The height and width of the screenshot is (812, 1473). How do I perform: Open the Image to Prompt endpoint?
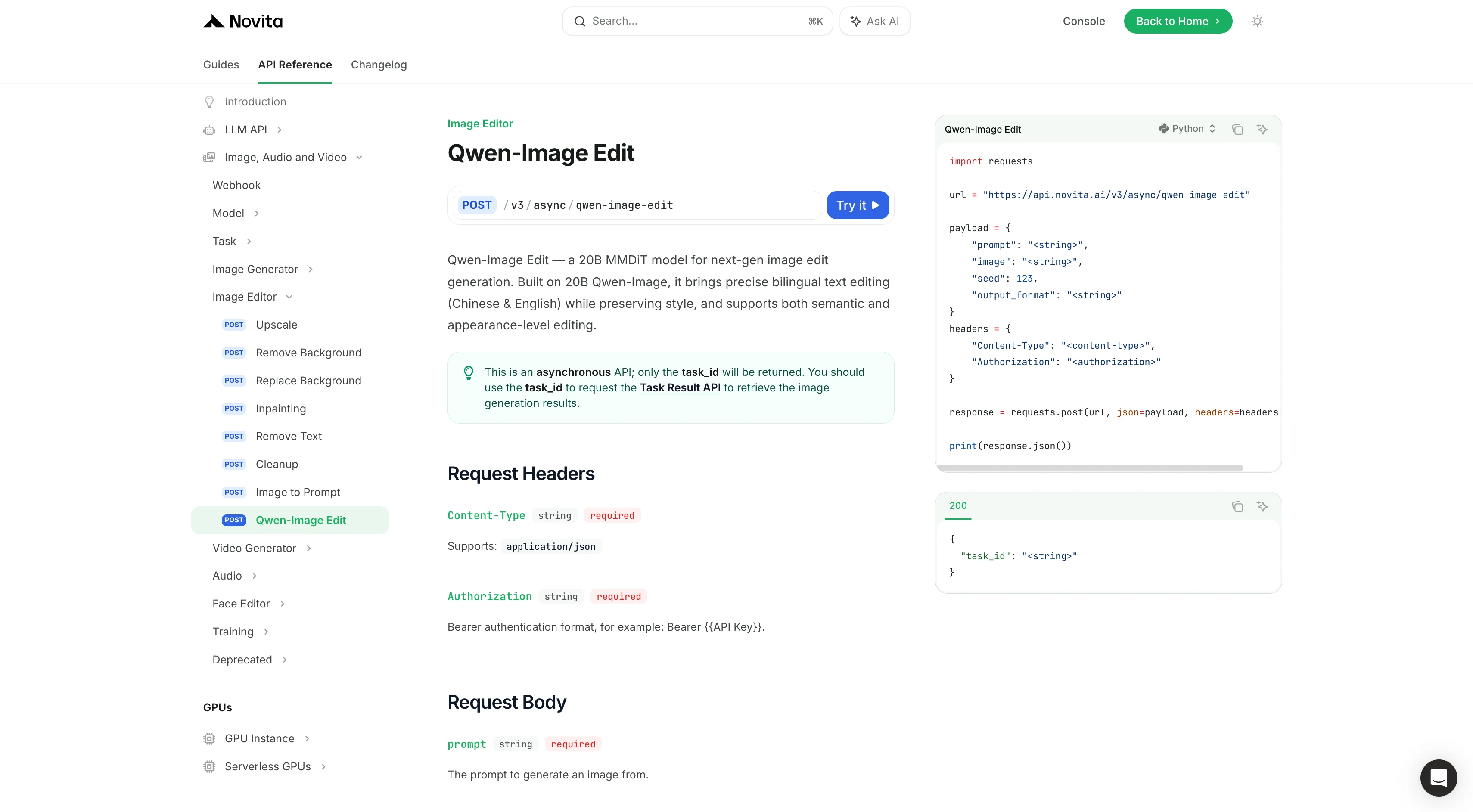click(x=298, y=492)
